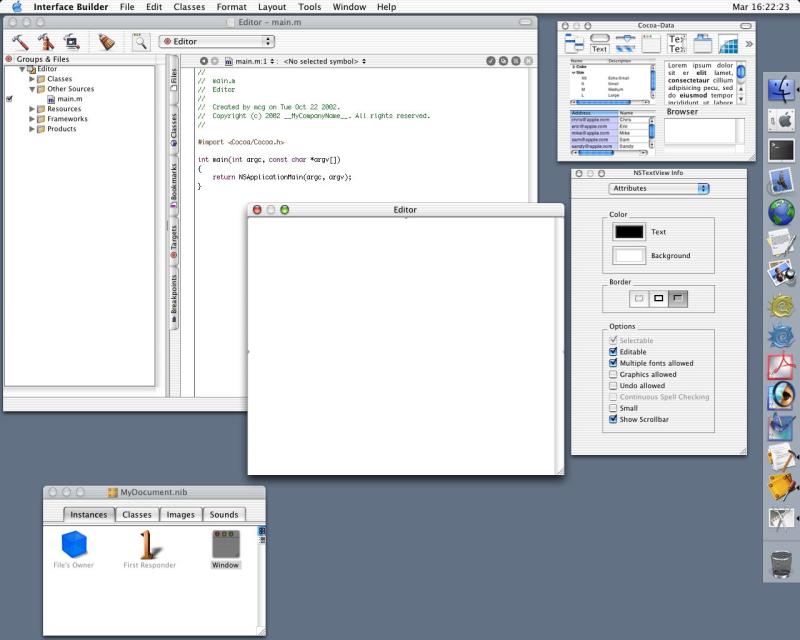
Task: Select the Window icon in MyDocument.nib
Action: [x=225, y=545]
